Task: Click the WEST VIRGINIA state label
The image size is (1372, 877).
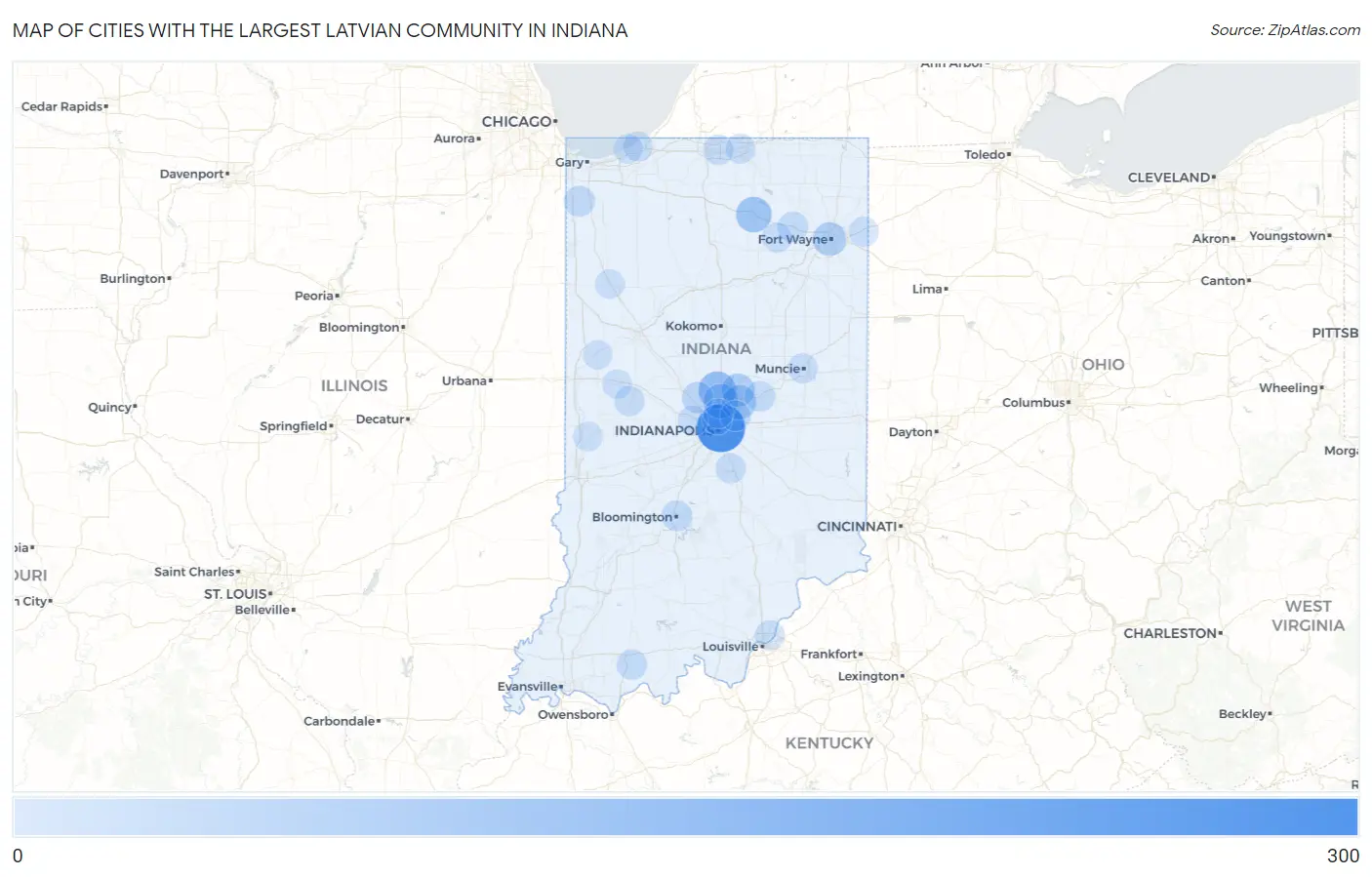Action: (1308, 617)
